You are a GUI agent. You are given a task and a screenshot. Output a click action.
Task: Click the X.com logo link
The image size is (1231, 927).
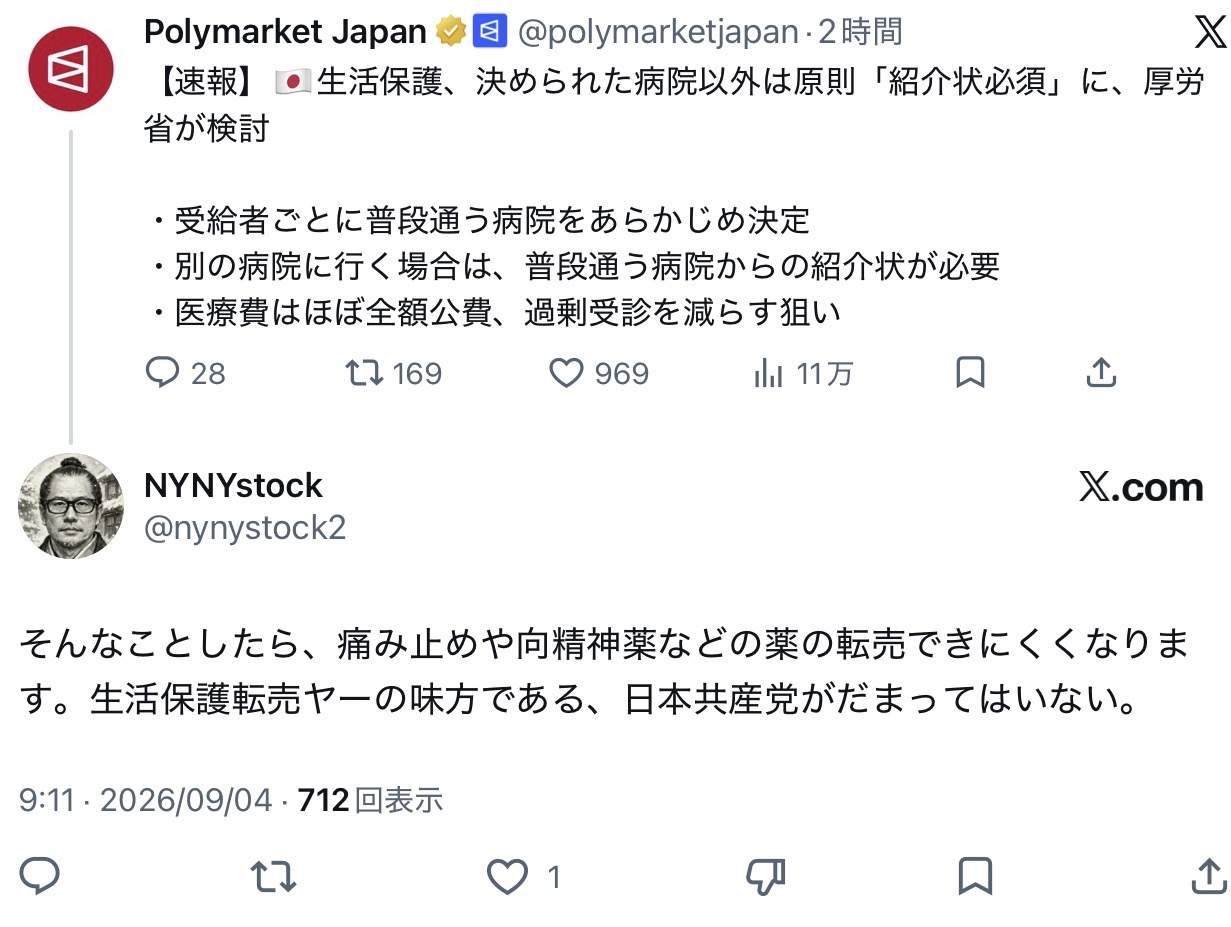tap(1141, 487)
